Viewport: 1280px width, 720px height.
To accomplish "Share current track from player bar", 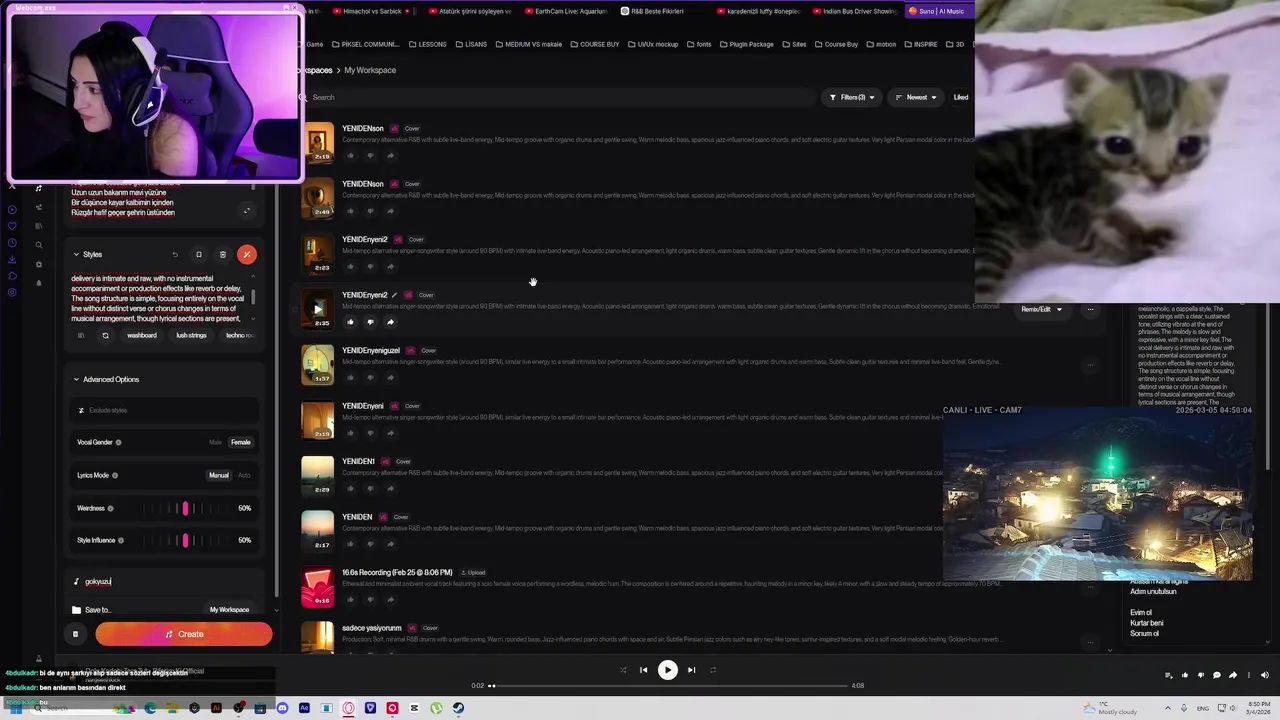I will point(1233,675).
